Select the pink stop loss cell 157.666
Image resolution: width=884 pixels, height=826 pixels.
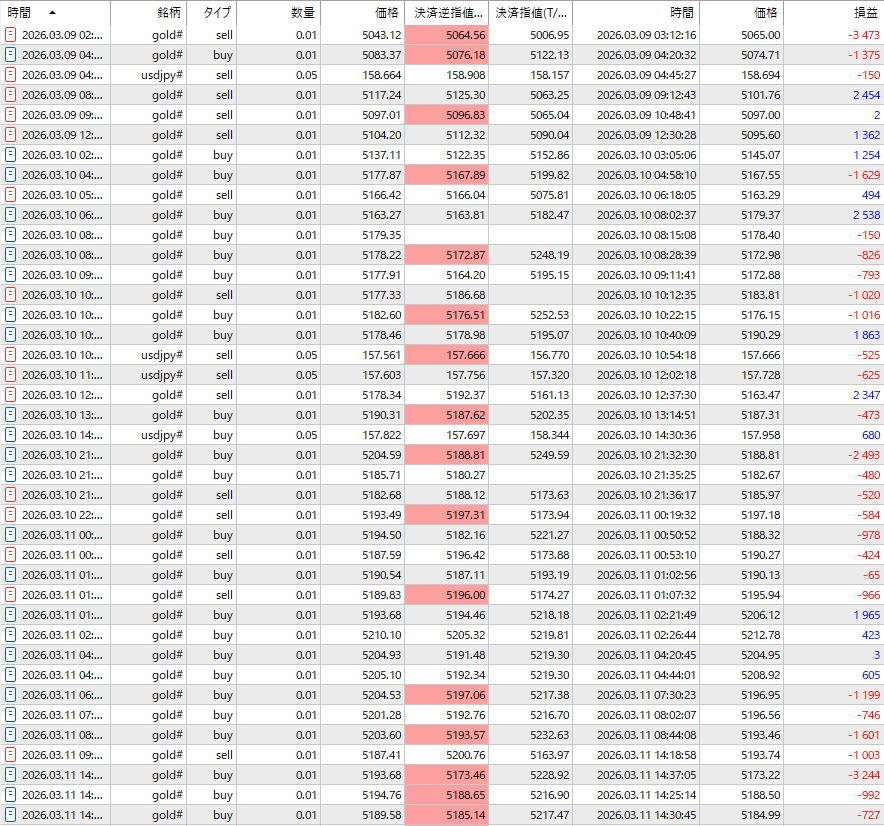449,355
